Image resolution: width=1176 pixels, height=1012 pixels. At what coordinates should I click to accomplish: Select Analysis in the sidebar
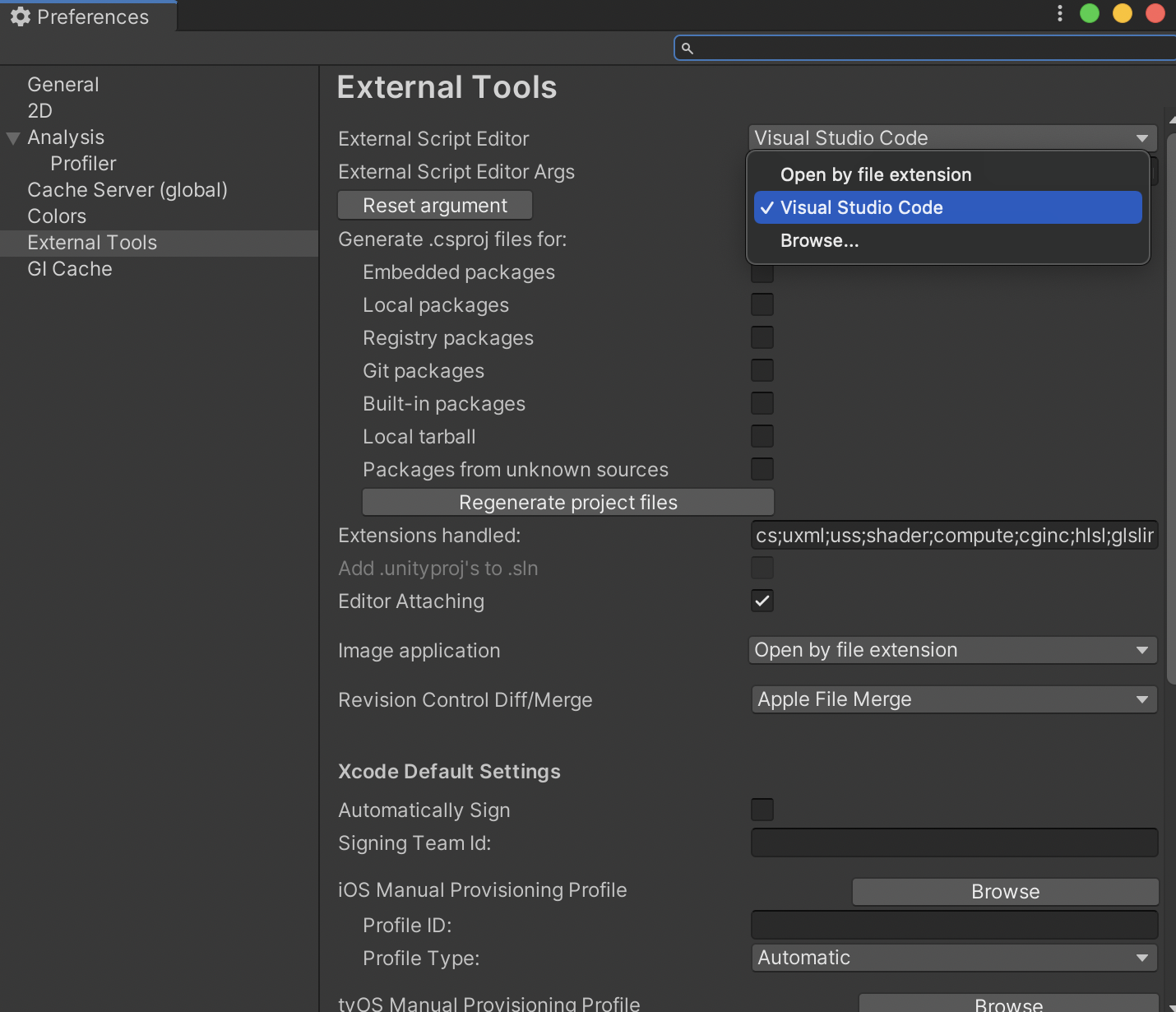(x=66, y=137)
